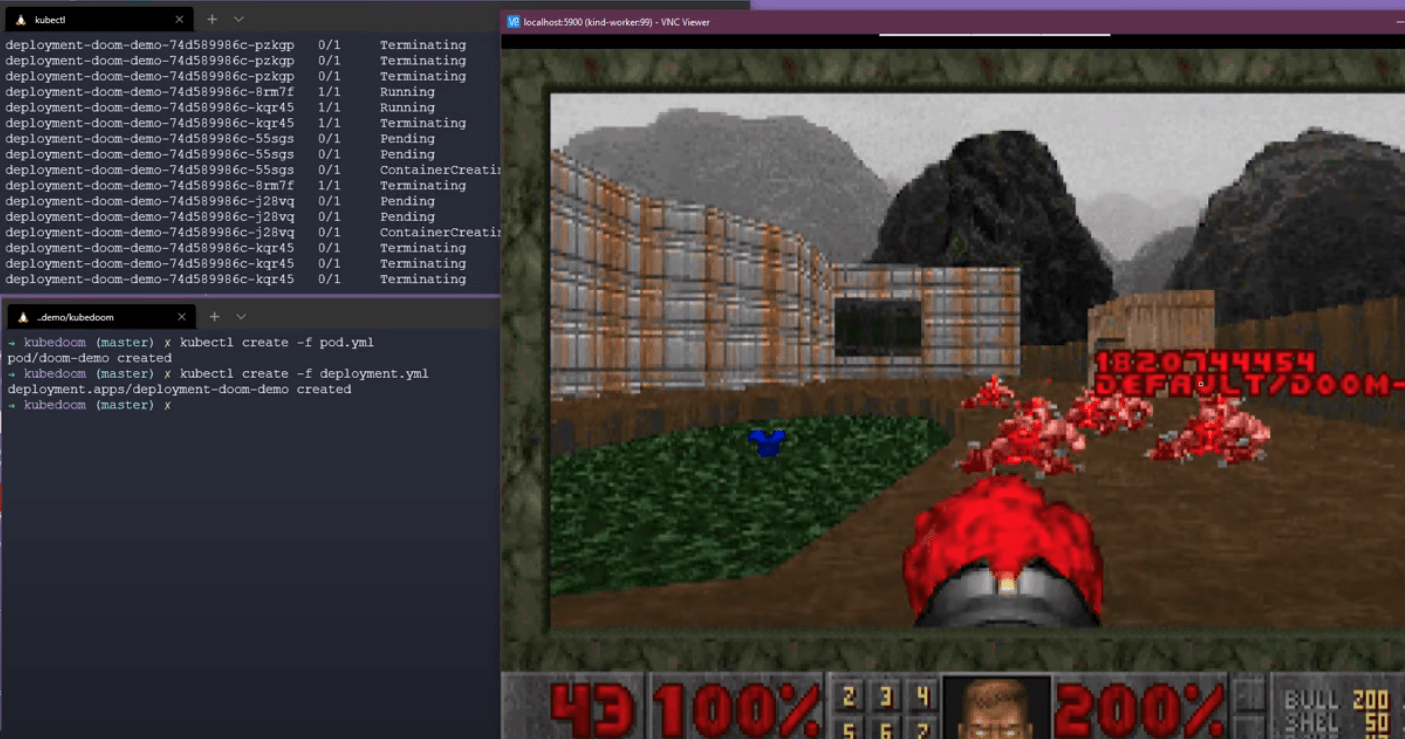Click the blue armor pickup on the grass
This screenshot has height=739, width=1405.
[x=767, y=442]
